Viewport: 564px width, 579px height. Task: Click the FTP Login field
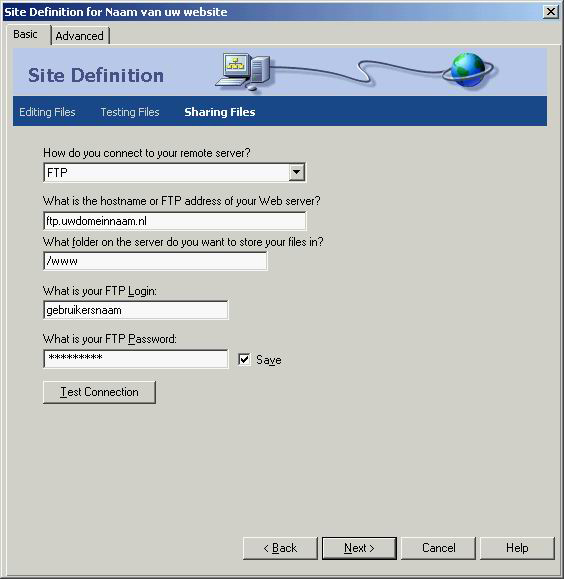(x=136, y=310)
